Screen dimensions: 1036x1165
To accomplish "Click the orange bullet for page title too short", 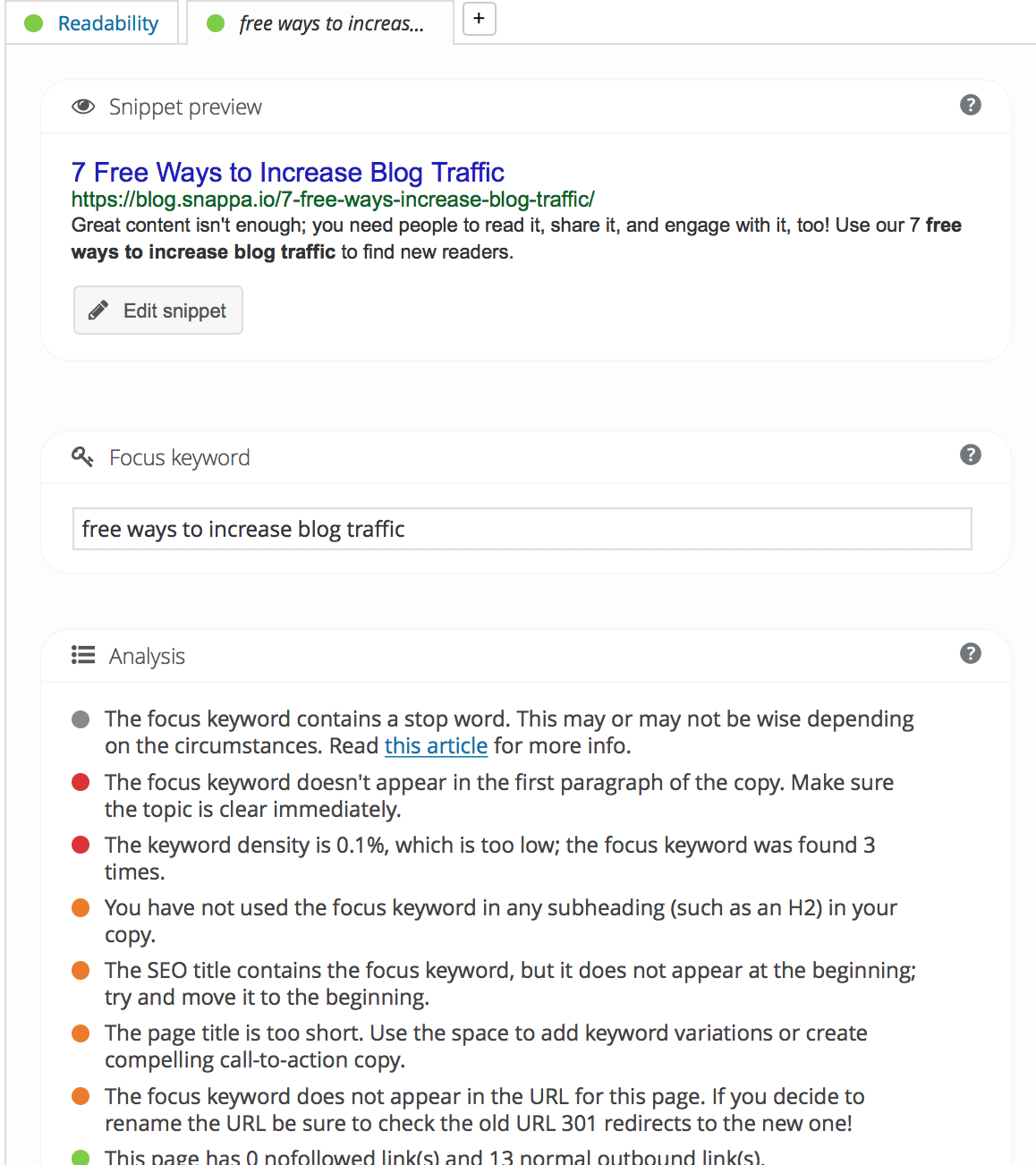I will [x=81, y=1033].
